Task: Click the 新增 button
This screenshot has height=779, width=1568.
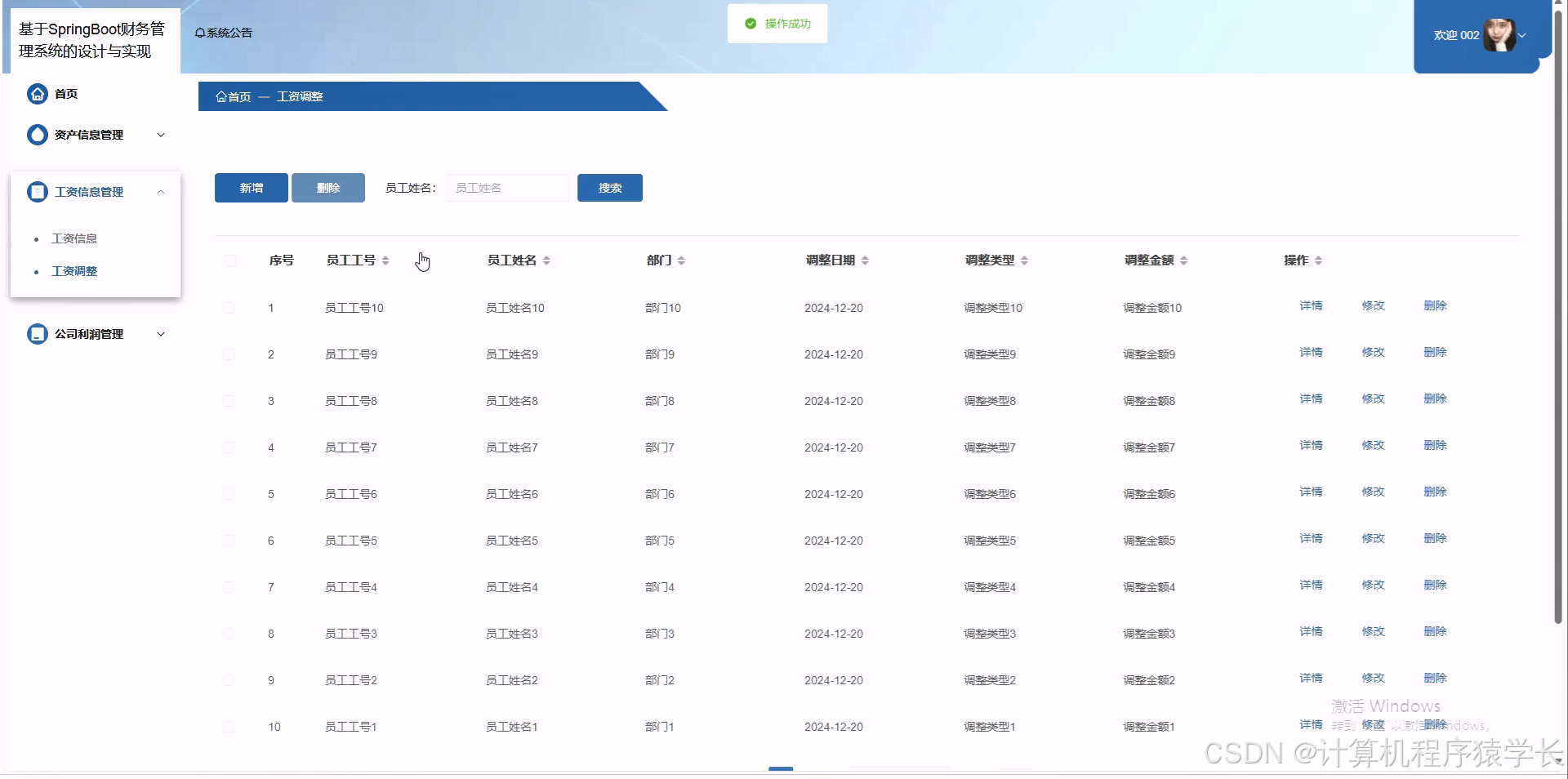Action: [252, 188]
